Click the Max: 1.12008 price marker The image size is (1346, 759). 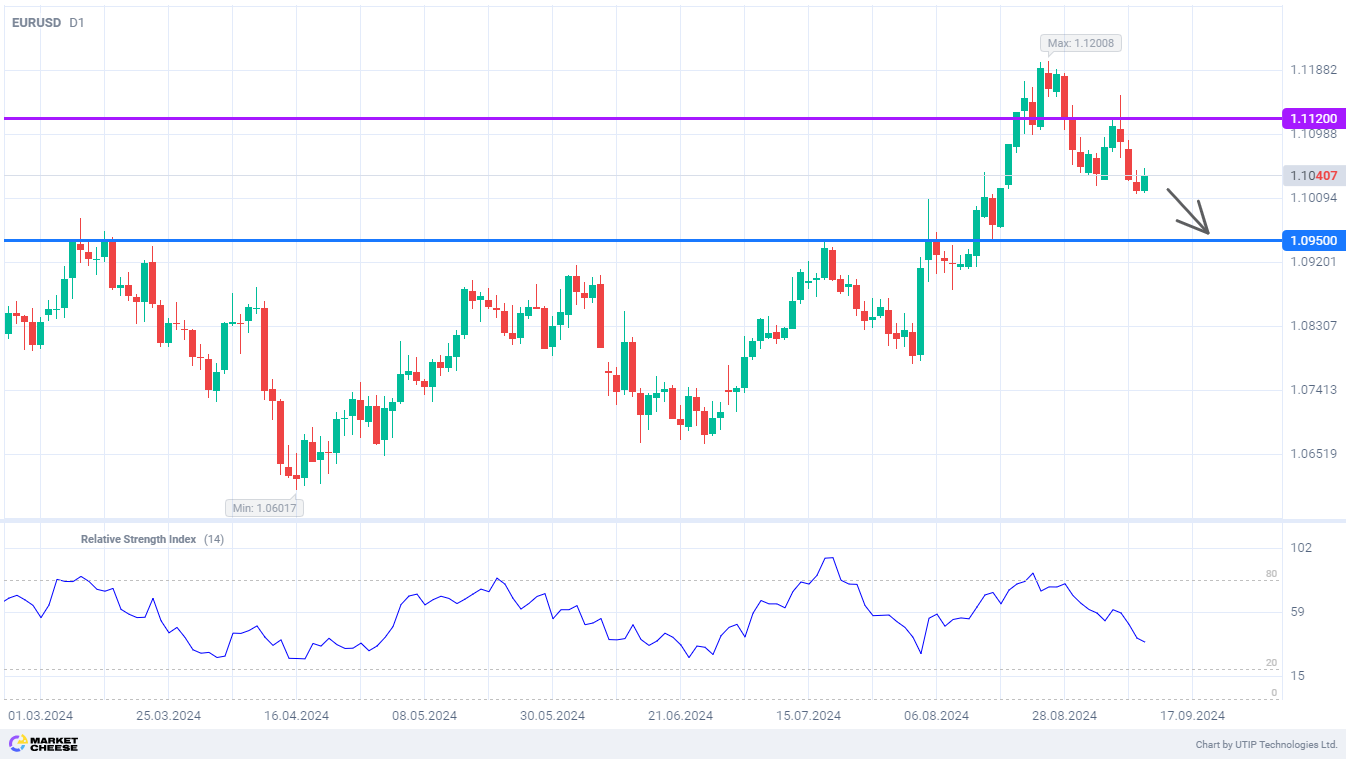pos(1080,43)
